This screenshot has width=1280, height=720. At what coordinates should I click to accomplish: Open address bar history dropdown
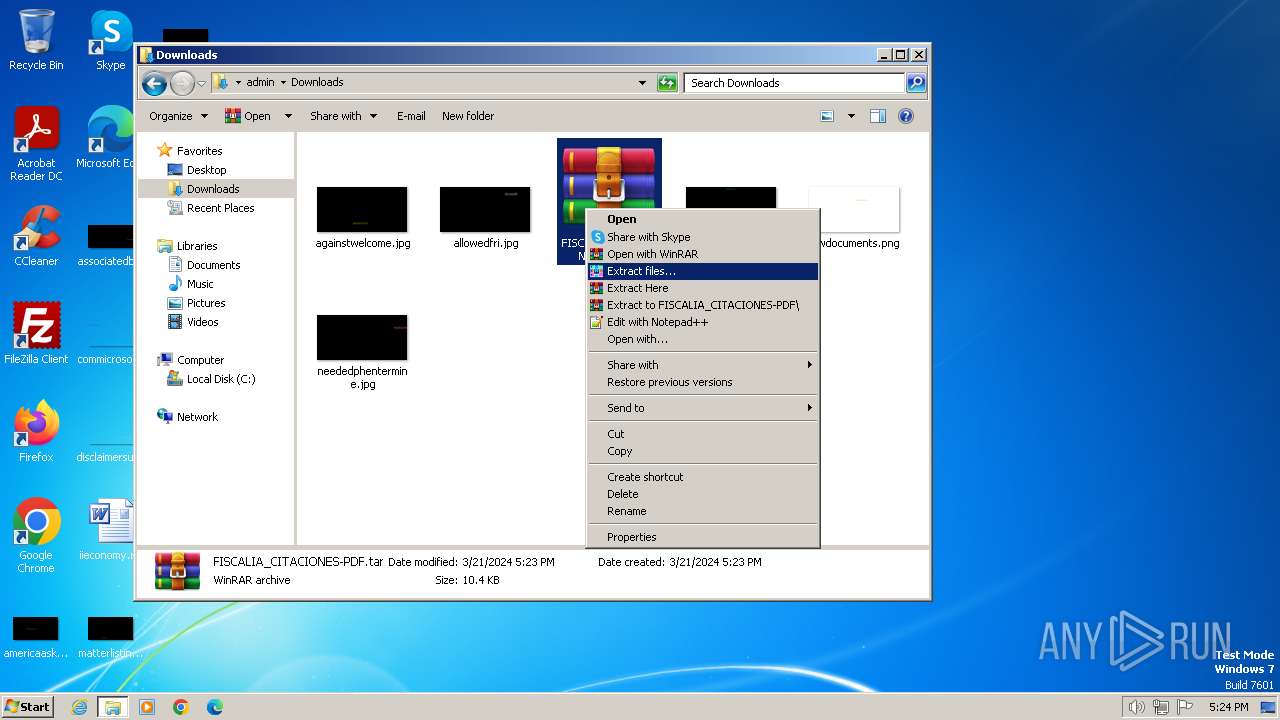642,83
